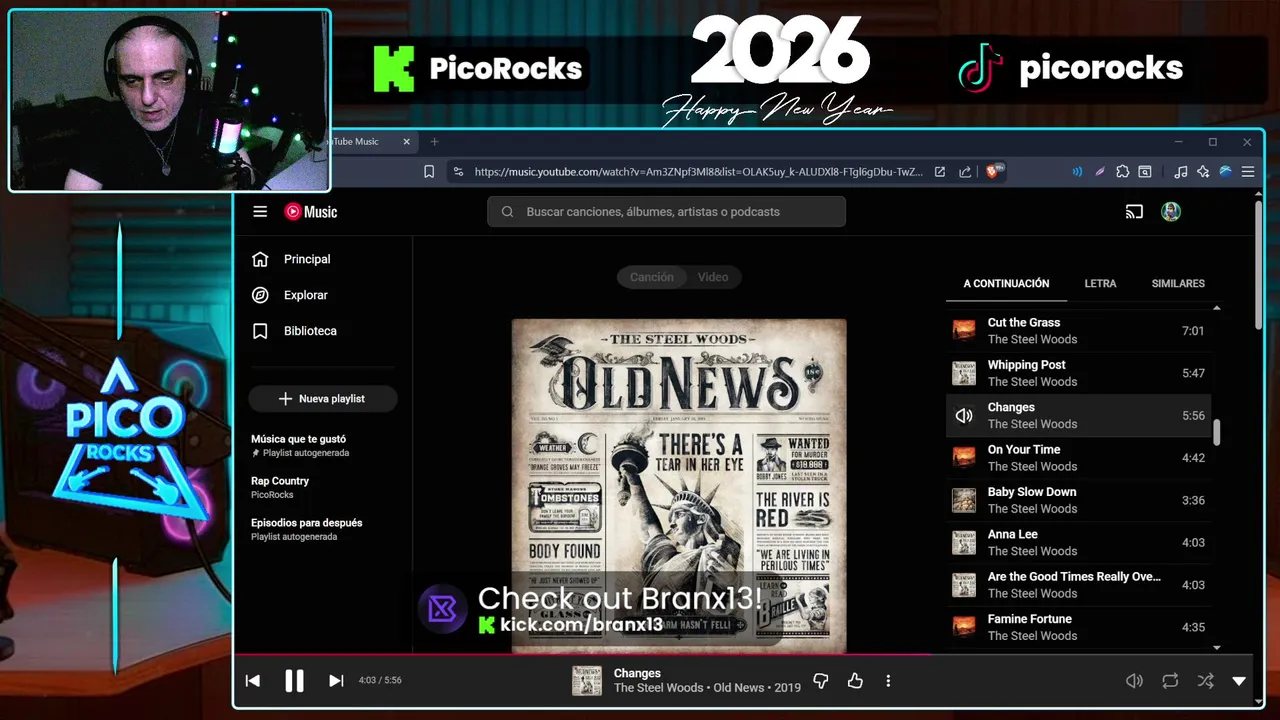The image size is (1280, 720).
Task: Click the queue list scrollbar thumb
Action: pos(1217,433)
